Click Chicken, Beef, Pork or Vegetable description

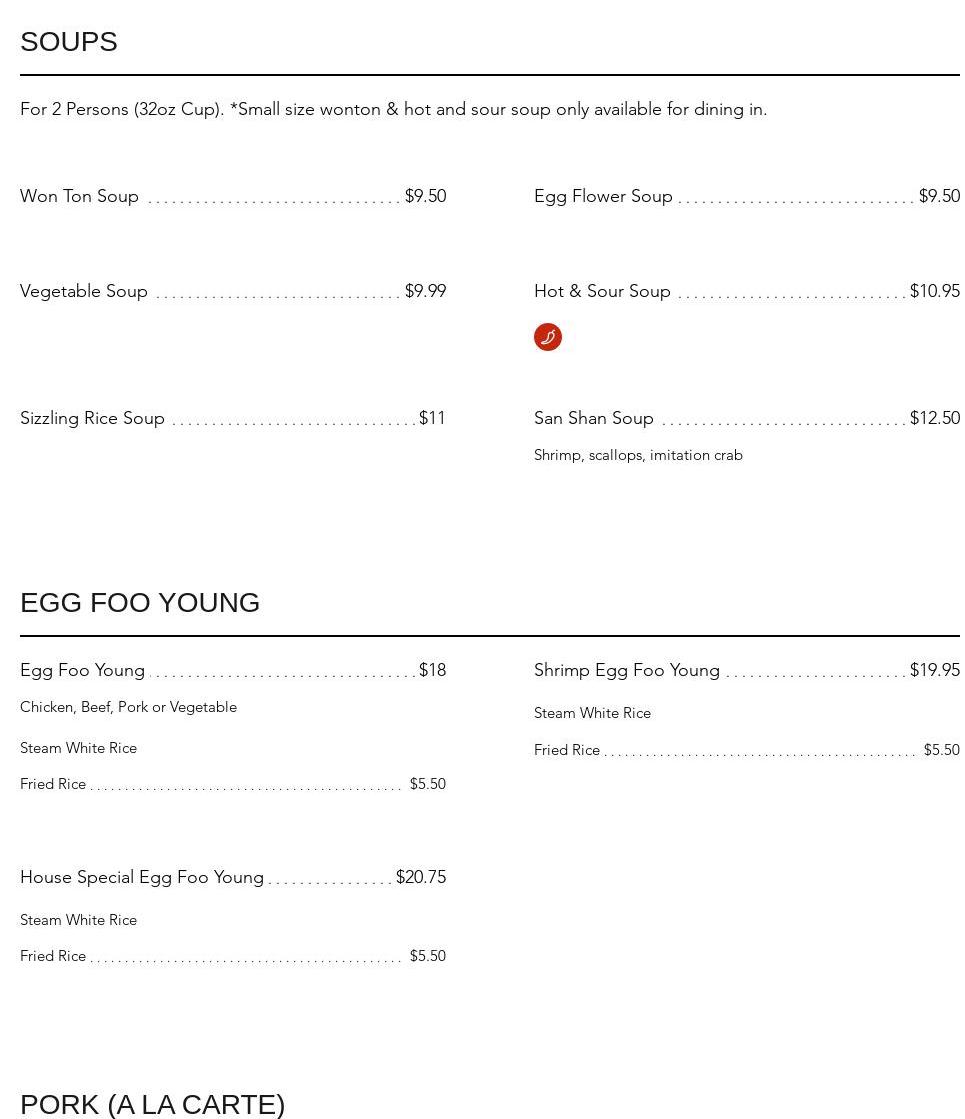click(128, 707)
